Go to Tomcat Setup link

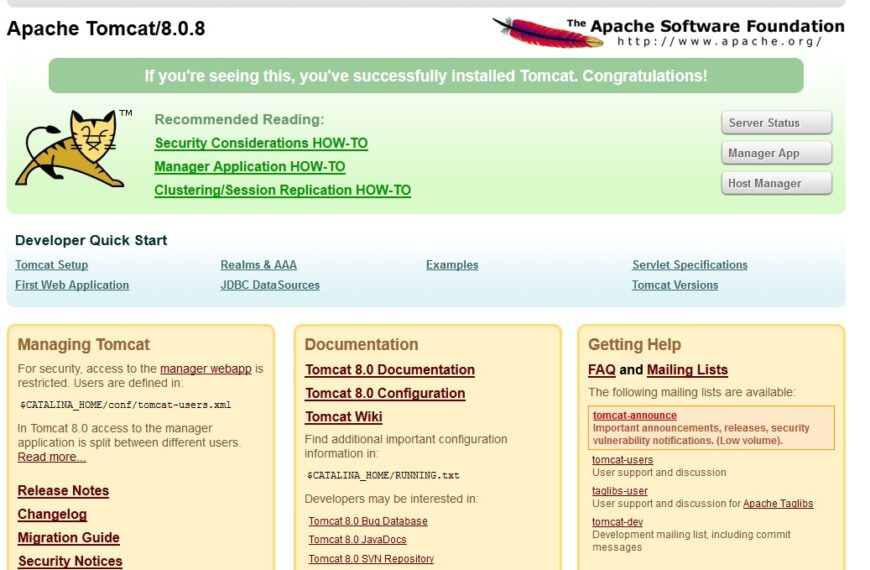click(x=52, y=265)
